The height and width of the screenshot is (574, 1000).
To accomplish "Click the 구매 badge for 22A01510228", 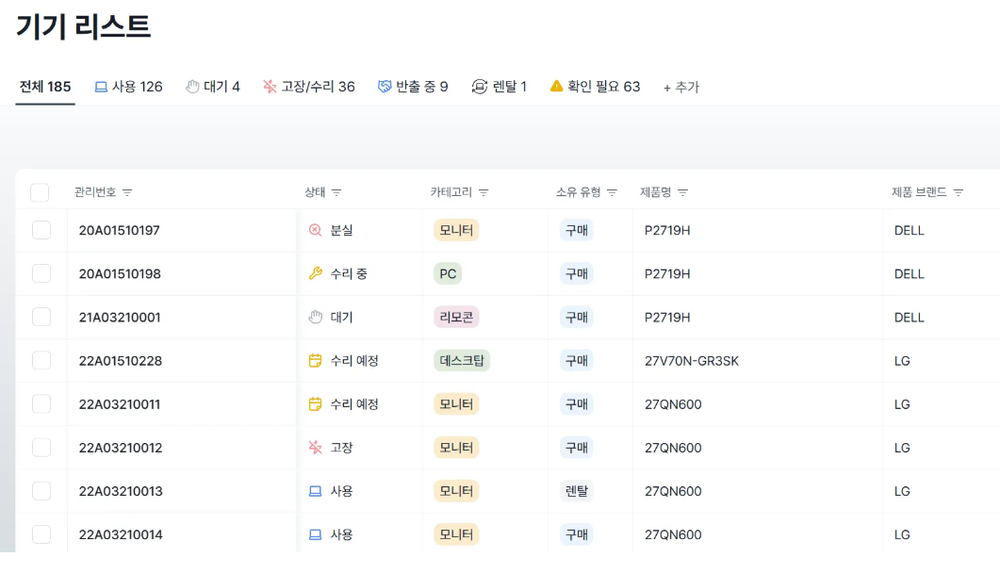I will coord(577,360).
